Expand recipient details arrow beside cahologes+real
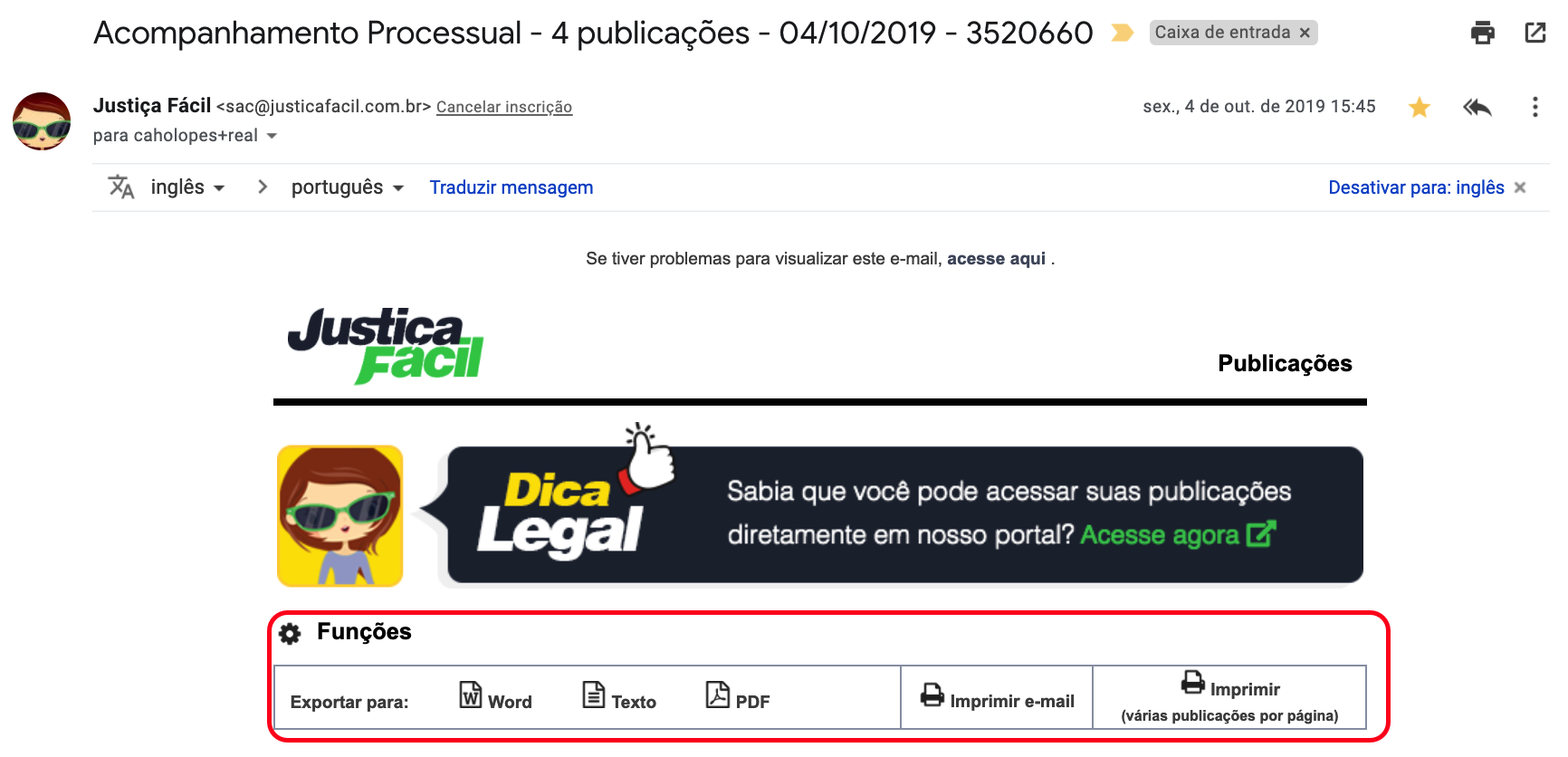Image resolution: width=1568 pixels, height=757 pixels. click(272, 136)
